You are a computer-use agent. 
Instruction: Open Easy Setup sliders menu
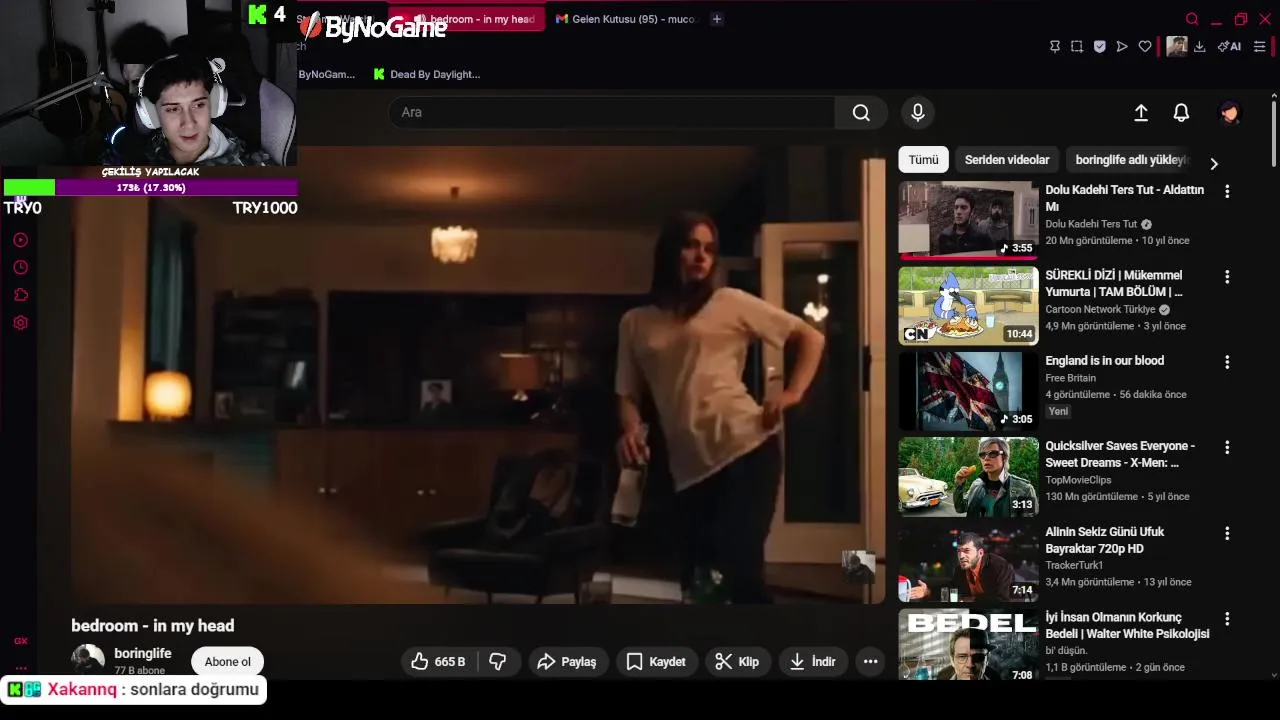click(x=1259, y=46)
